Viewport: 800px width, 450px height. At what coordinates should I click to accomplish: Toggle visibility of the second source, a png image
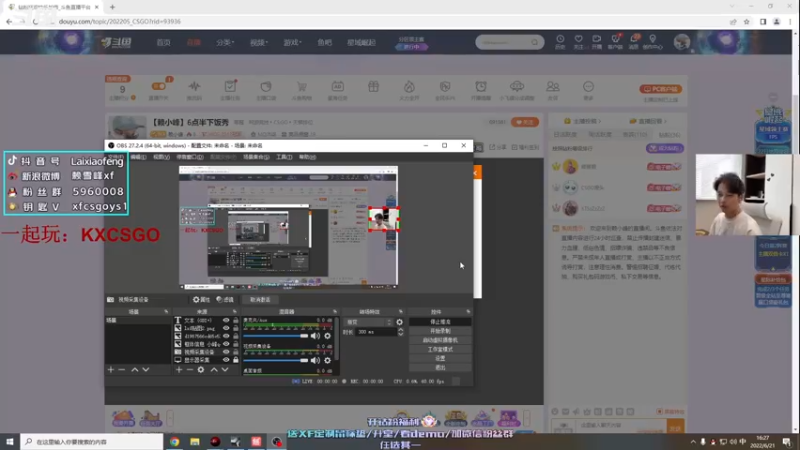226,328
